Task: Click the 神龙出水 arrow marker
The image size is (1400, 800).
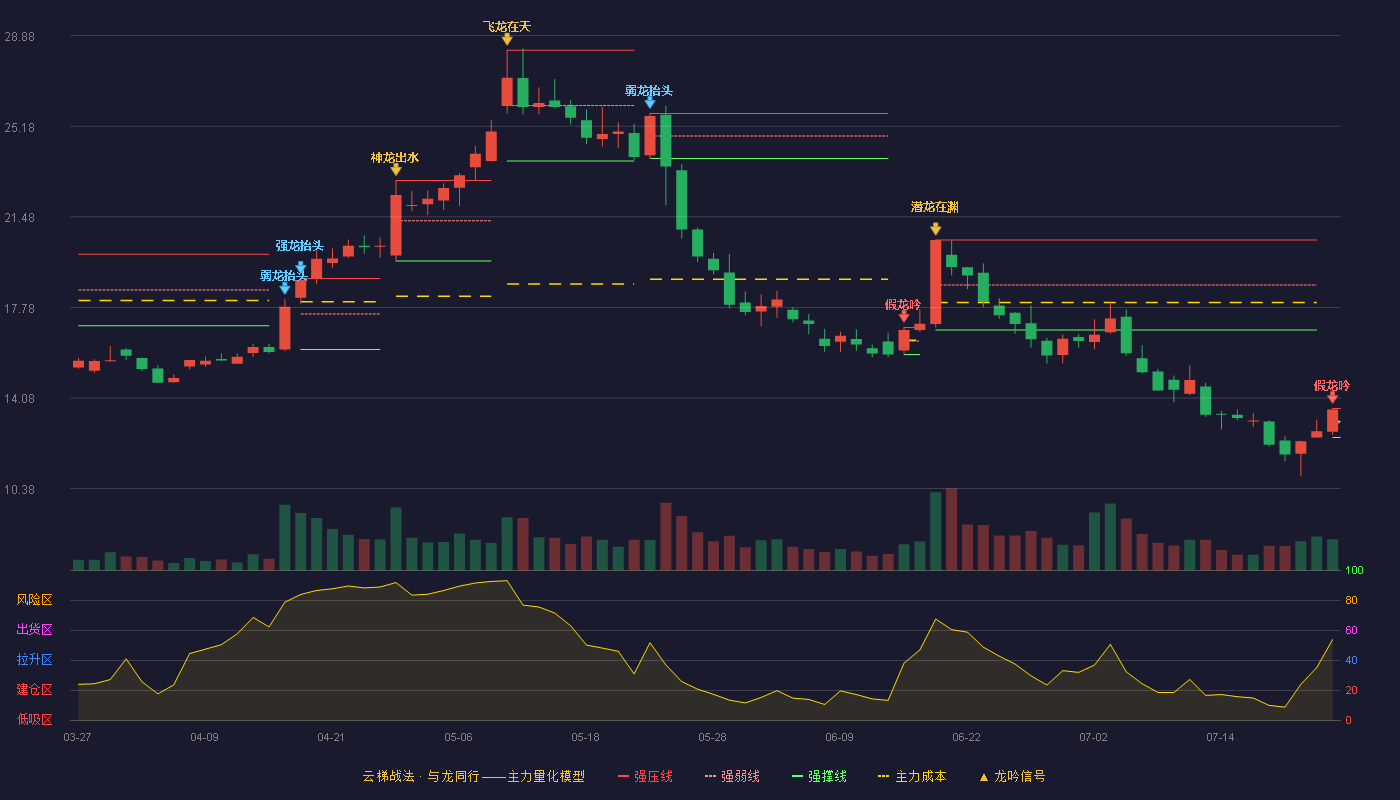Action: 396,170
